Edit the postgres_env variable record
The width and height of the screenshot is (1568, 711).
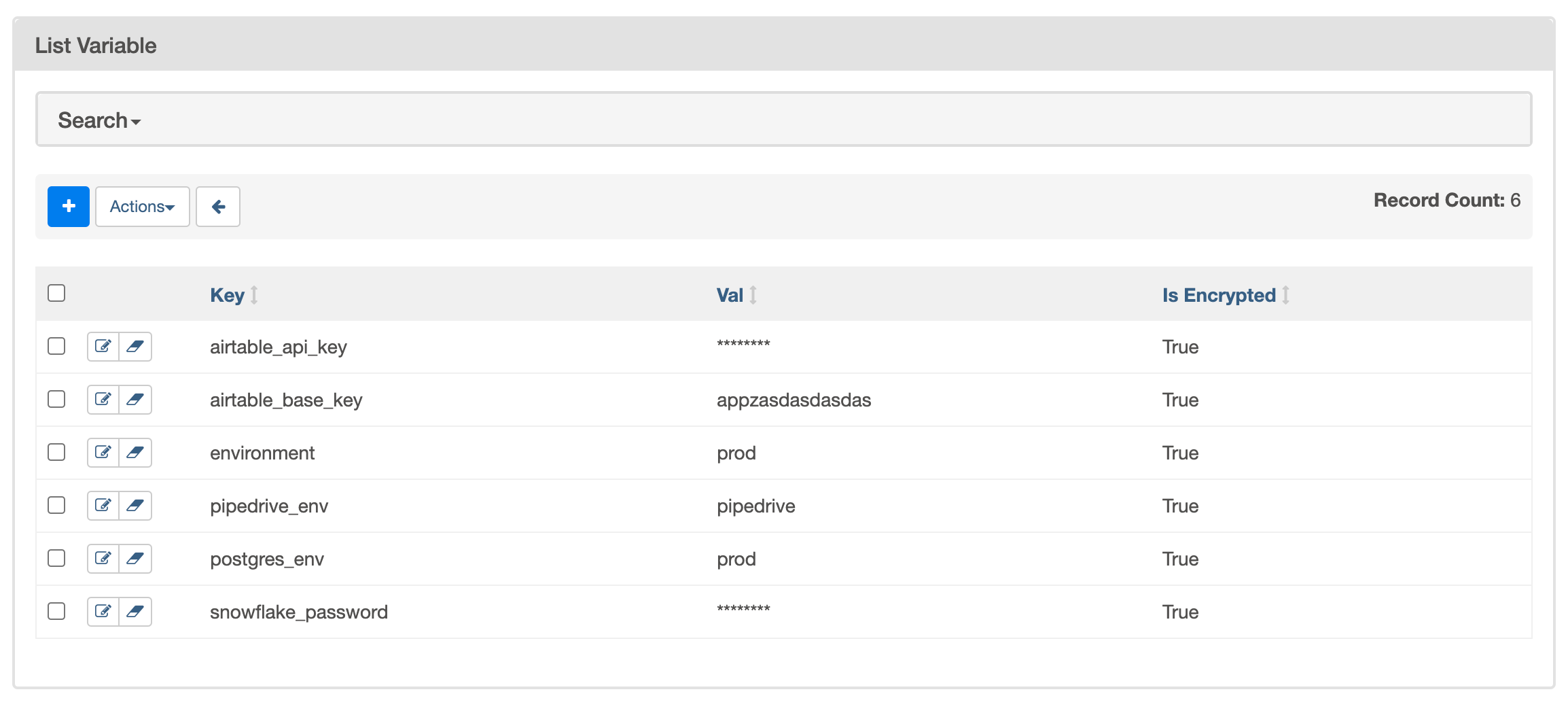pos(103,559)
